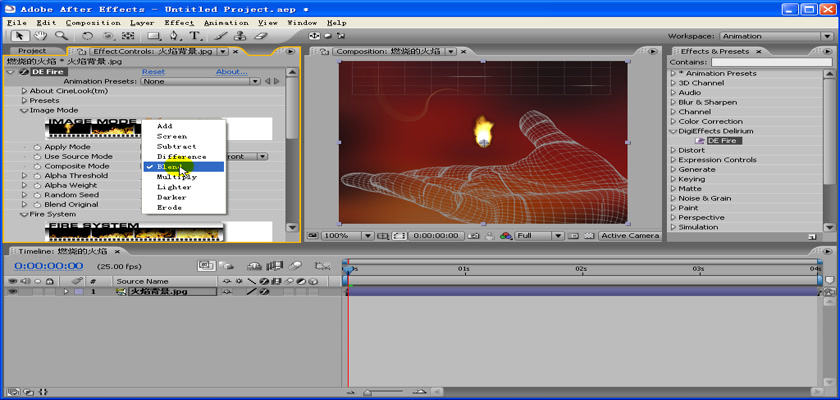The image size is (840, 400).
Task: Open the Effect menu
Action: point(179,22)
